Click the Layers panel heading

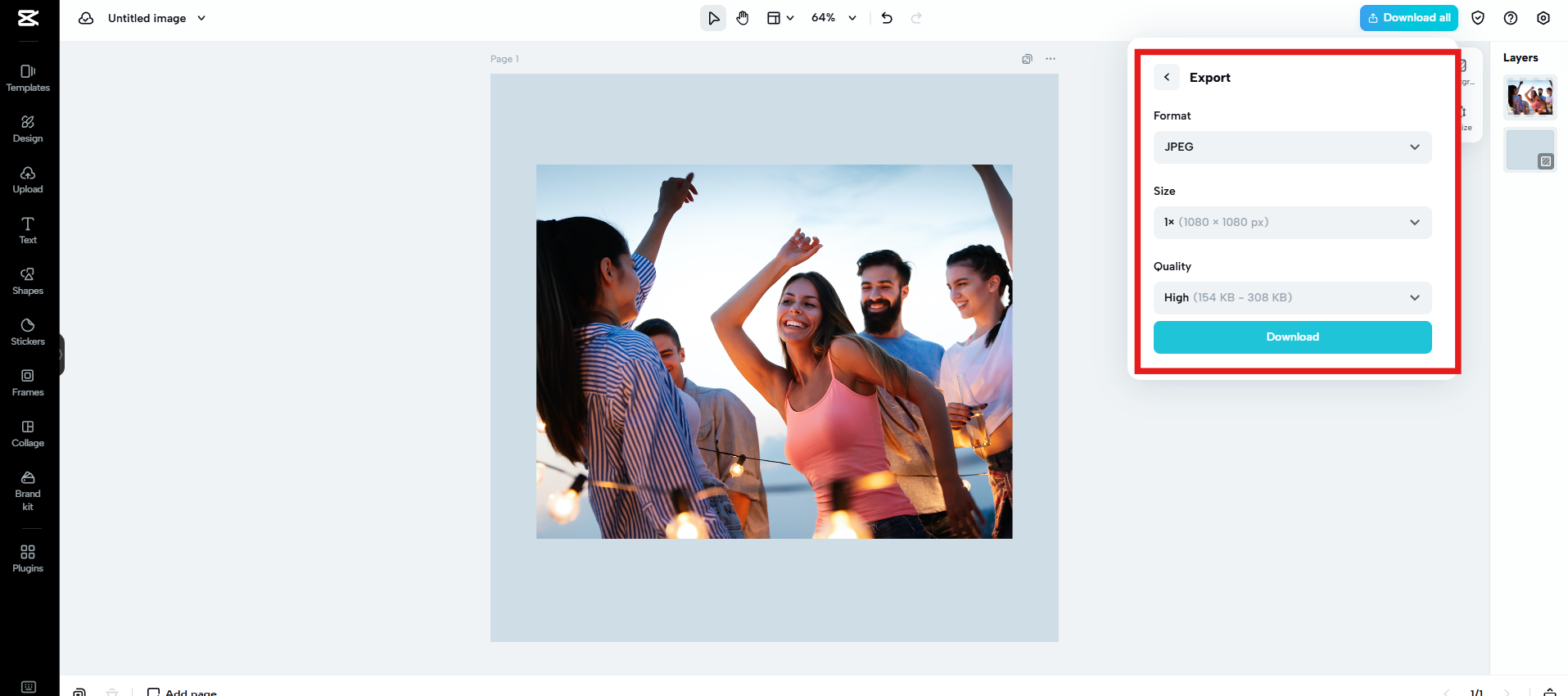[1521, 57]
